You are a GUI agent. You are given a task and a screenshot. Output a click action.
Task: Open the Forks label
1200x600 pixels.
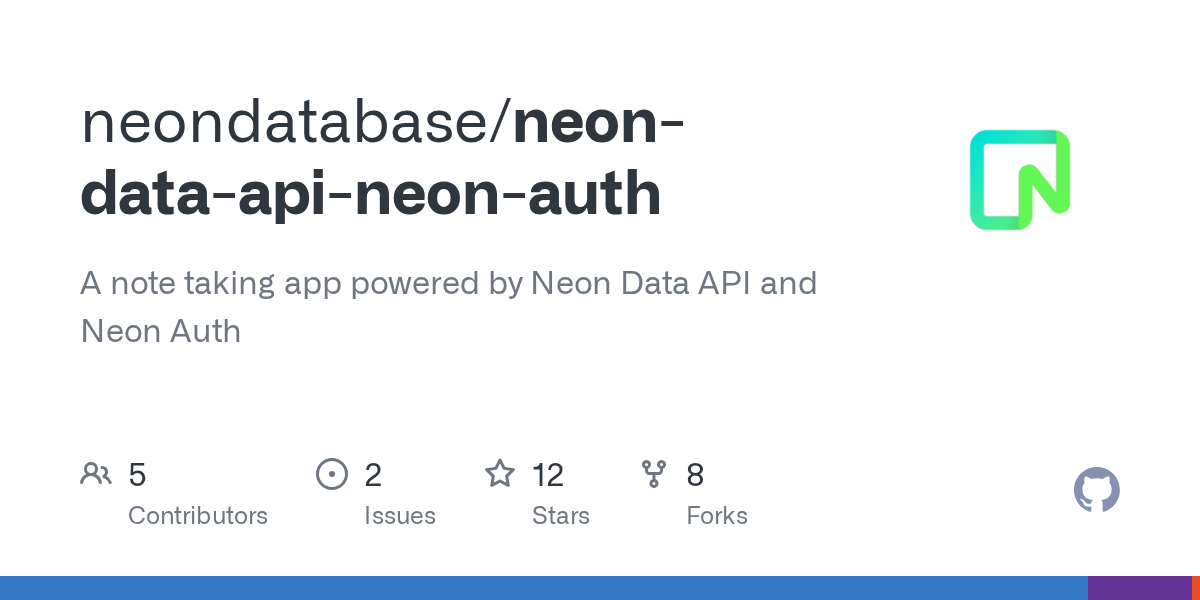pyautogui.click(x=717, y=516)
